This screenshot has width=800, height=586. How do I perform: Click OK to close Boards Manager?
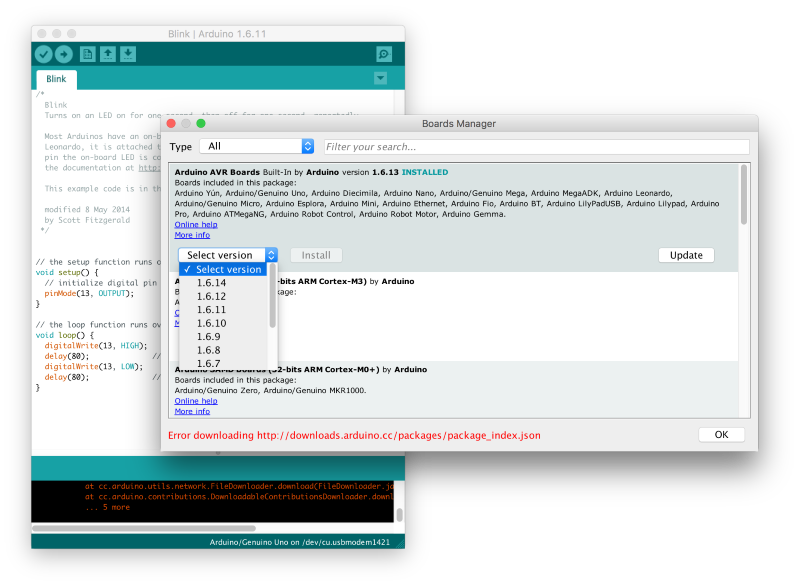[721, 435]
